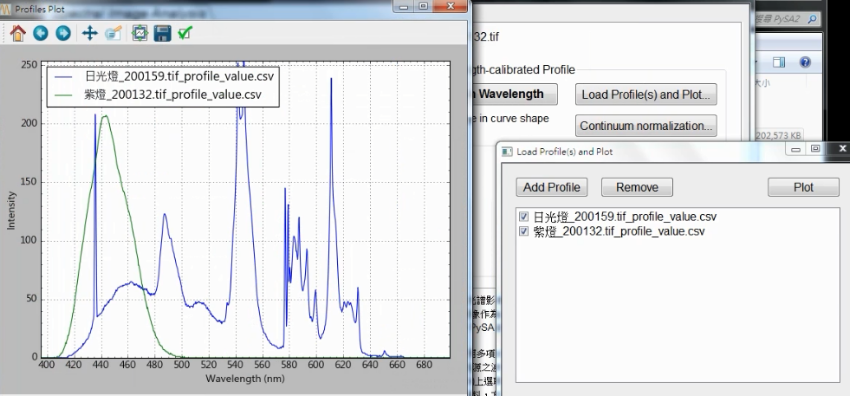Select the Zoom to rectangle tool
This screenshot has width=850, height=396.
point(113,33)
